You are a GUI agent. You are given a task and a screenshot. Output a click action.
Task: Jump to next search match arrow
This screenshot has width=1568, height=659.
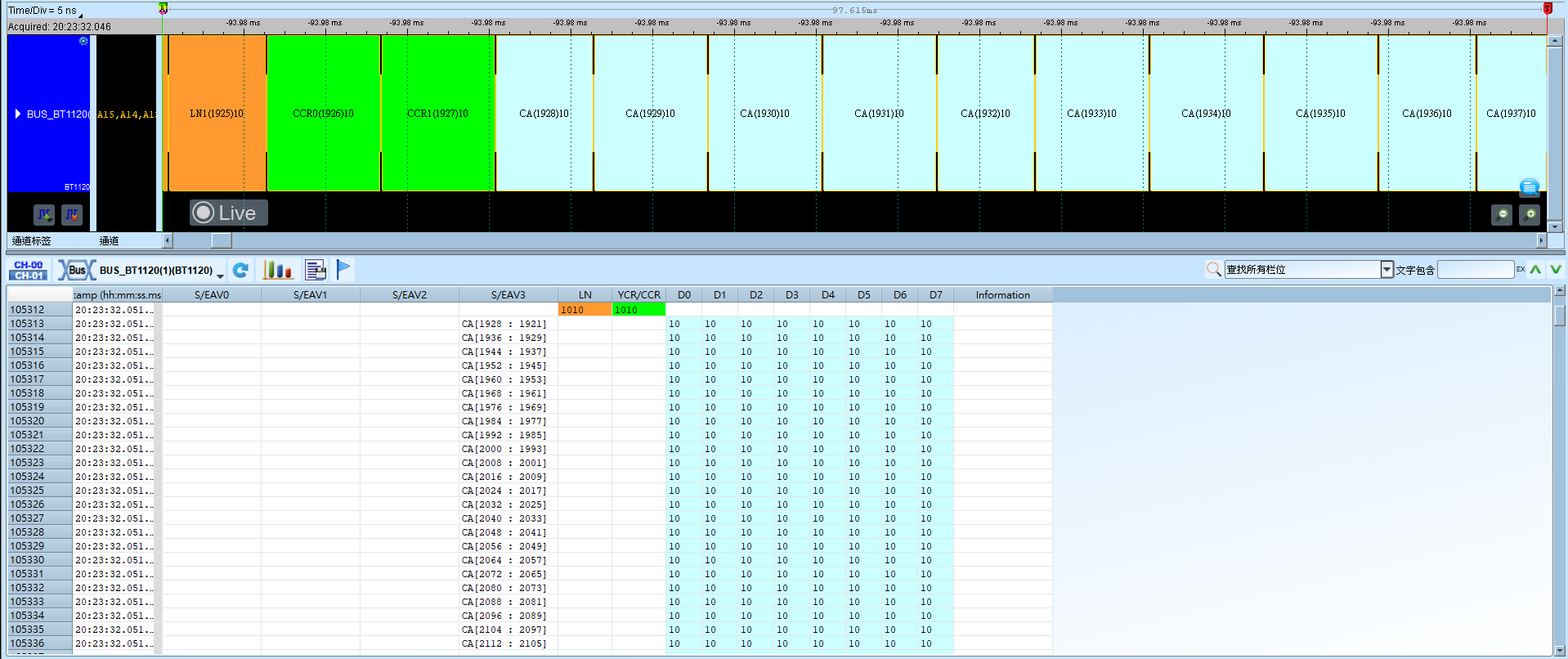coord(1556,269)
